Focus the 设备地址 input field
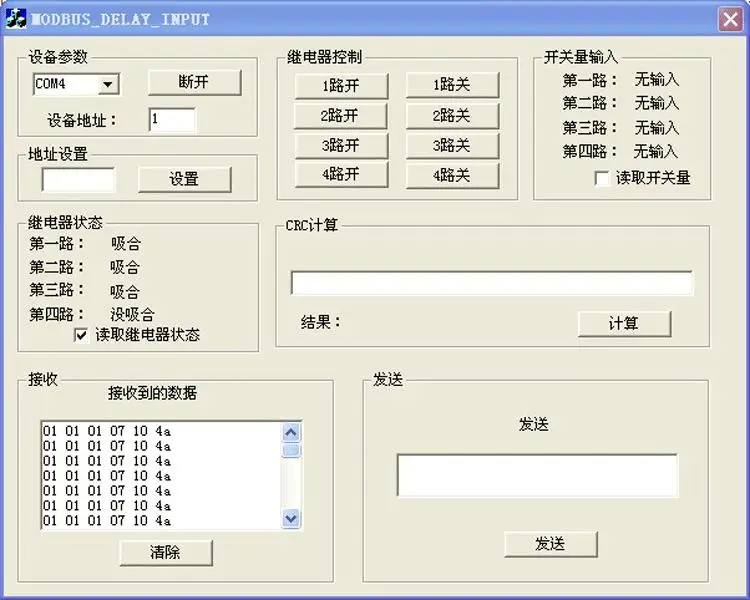The width and height of the screenshot is (750, 600). (x=172, y=120)
